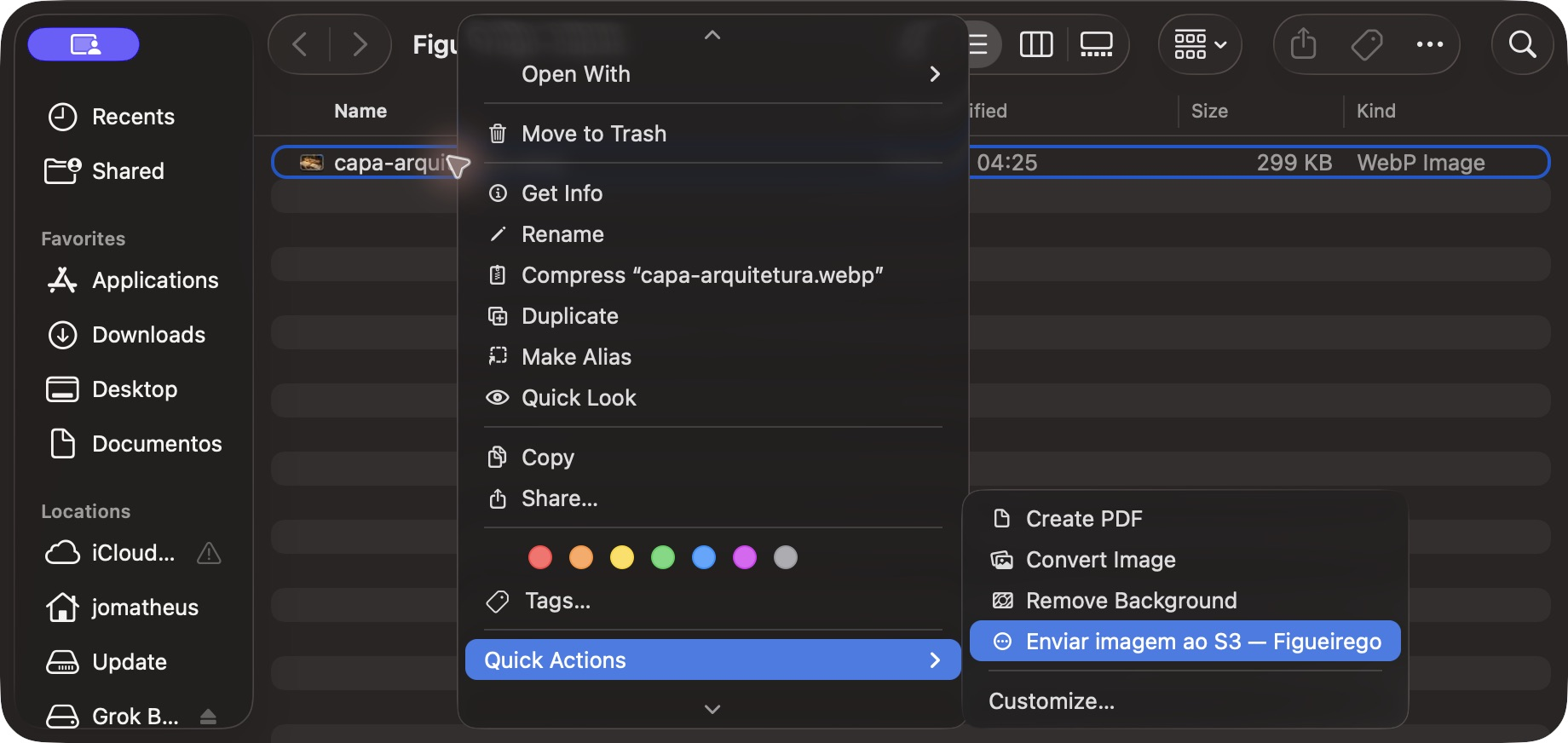Screen dimensions: 1568x743
Task: Open Documentos in the sidebar
Action: [135, 444]
